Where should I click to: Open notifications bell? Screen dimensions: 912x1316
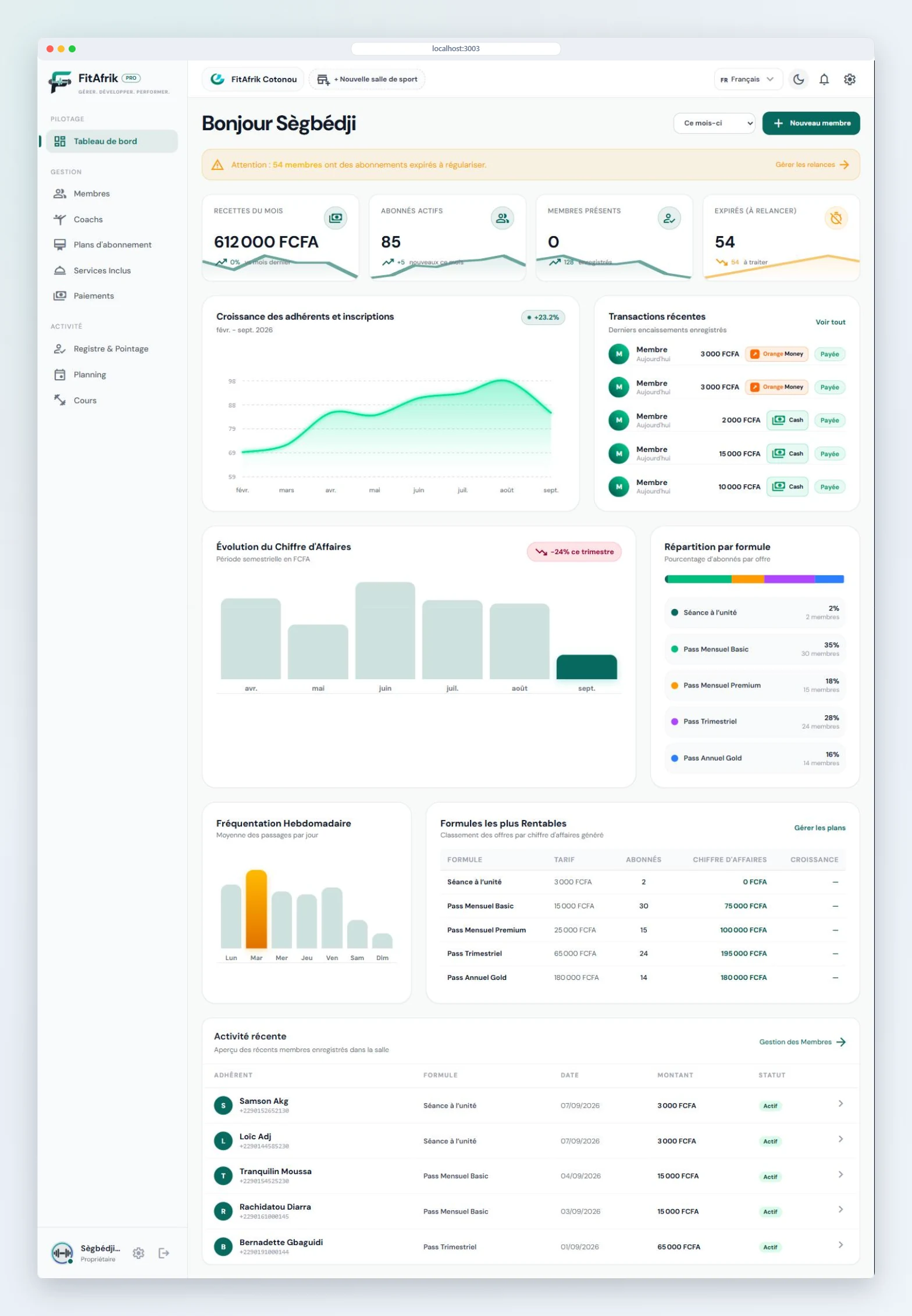tap(824, 79)
